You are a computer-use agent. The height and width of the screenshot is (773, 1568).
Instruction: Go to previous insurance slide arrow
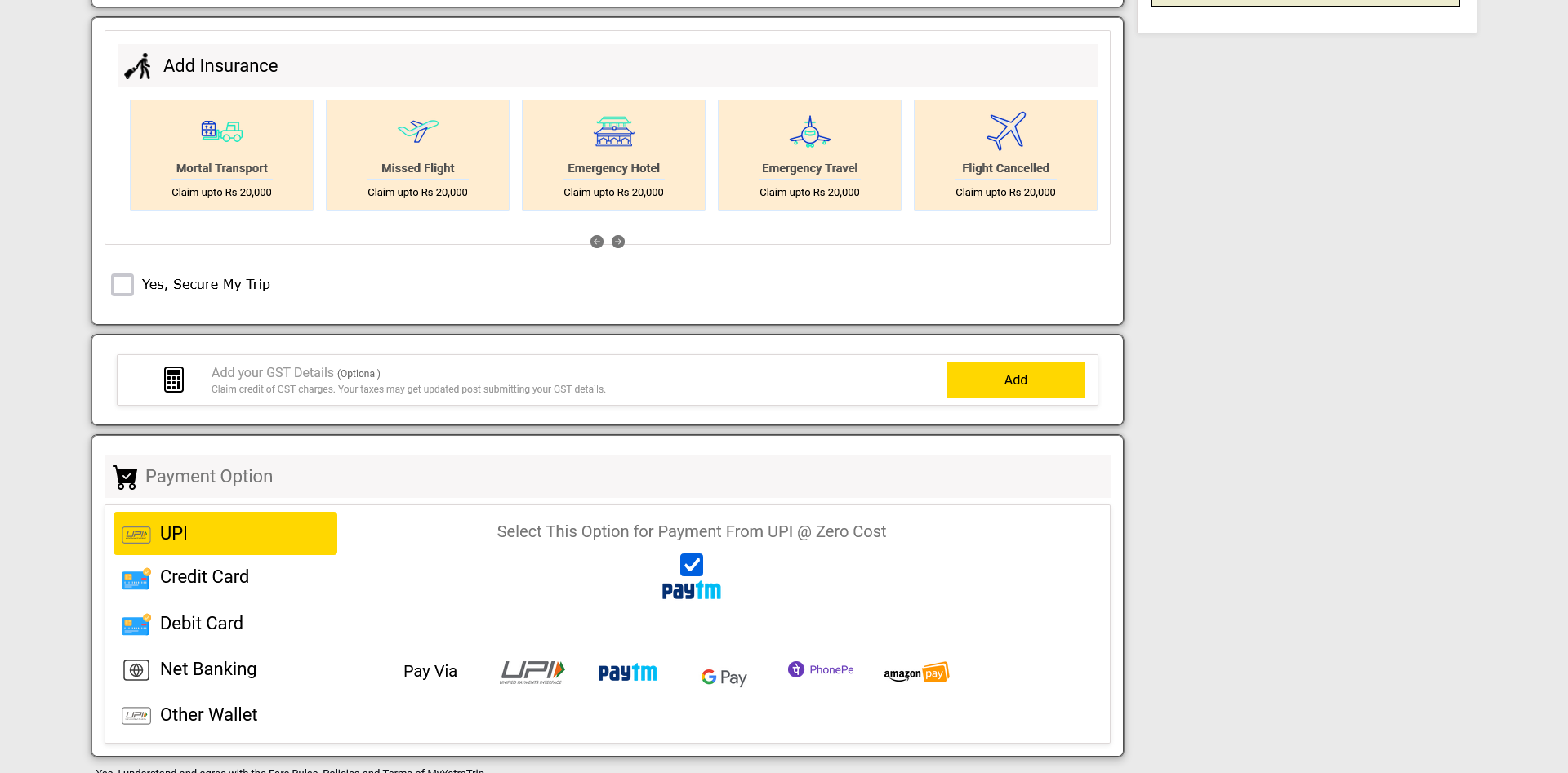point(597,242)
